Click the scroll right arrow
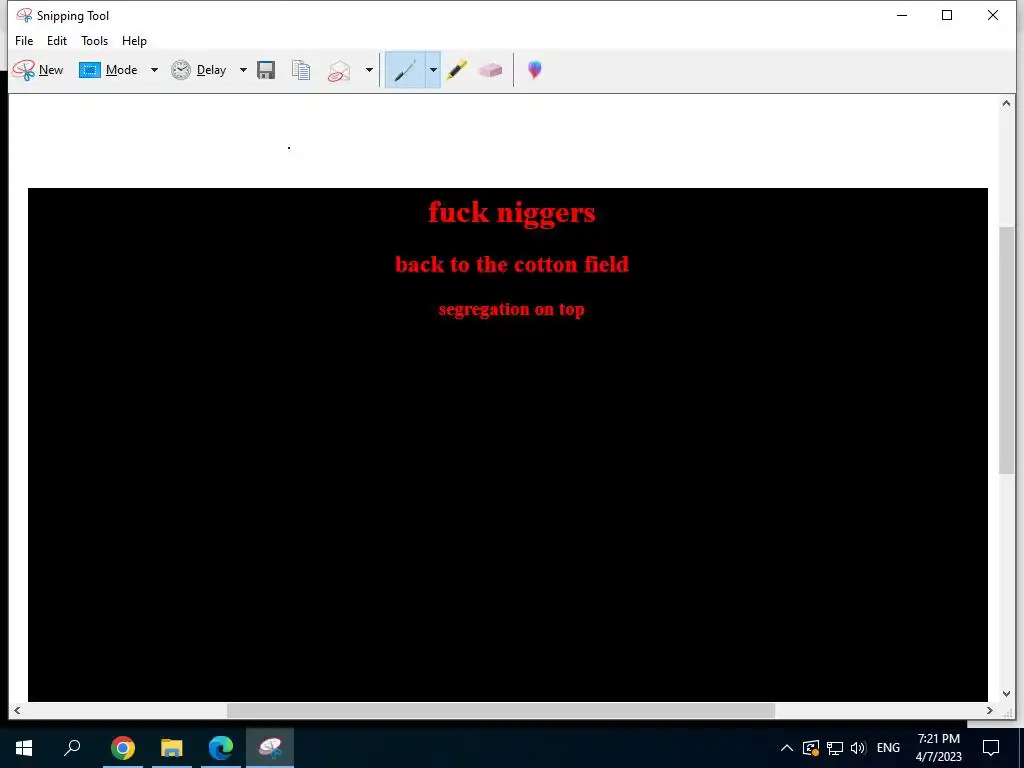The image size is (1024, 768). click(990, 711)
